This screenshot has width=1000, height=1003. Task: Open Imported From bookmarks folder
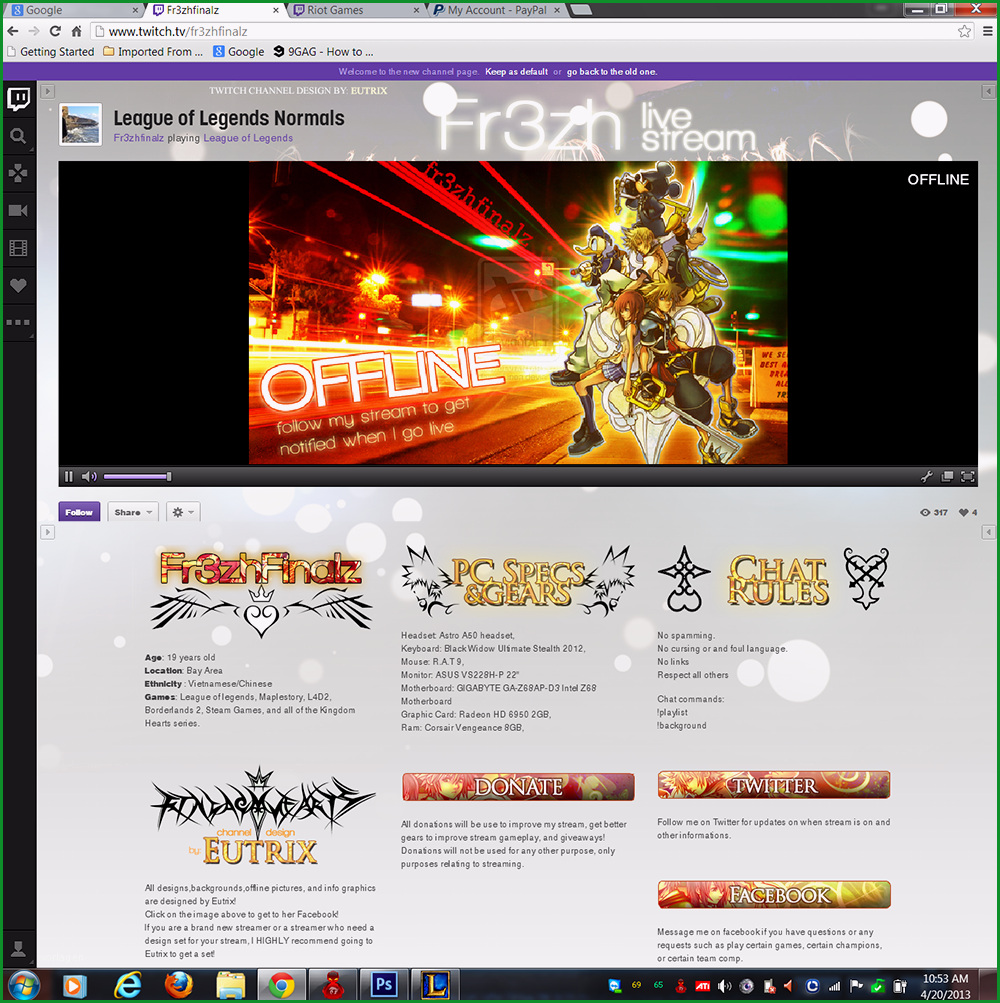coord(153,52)
